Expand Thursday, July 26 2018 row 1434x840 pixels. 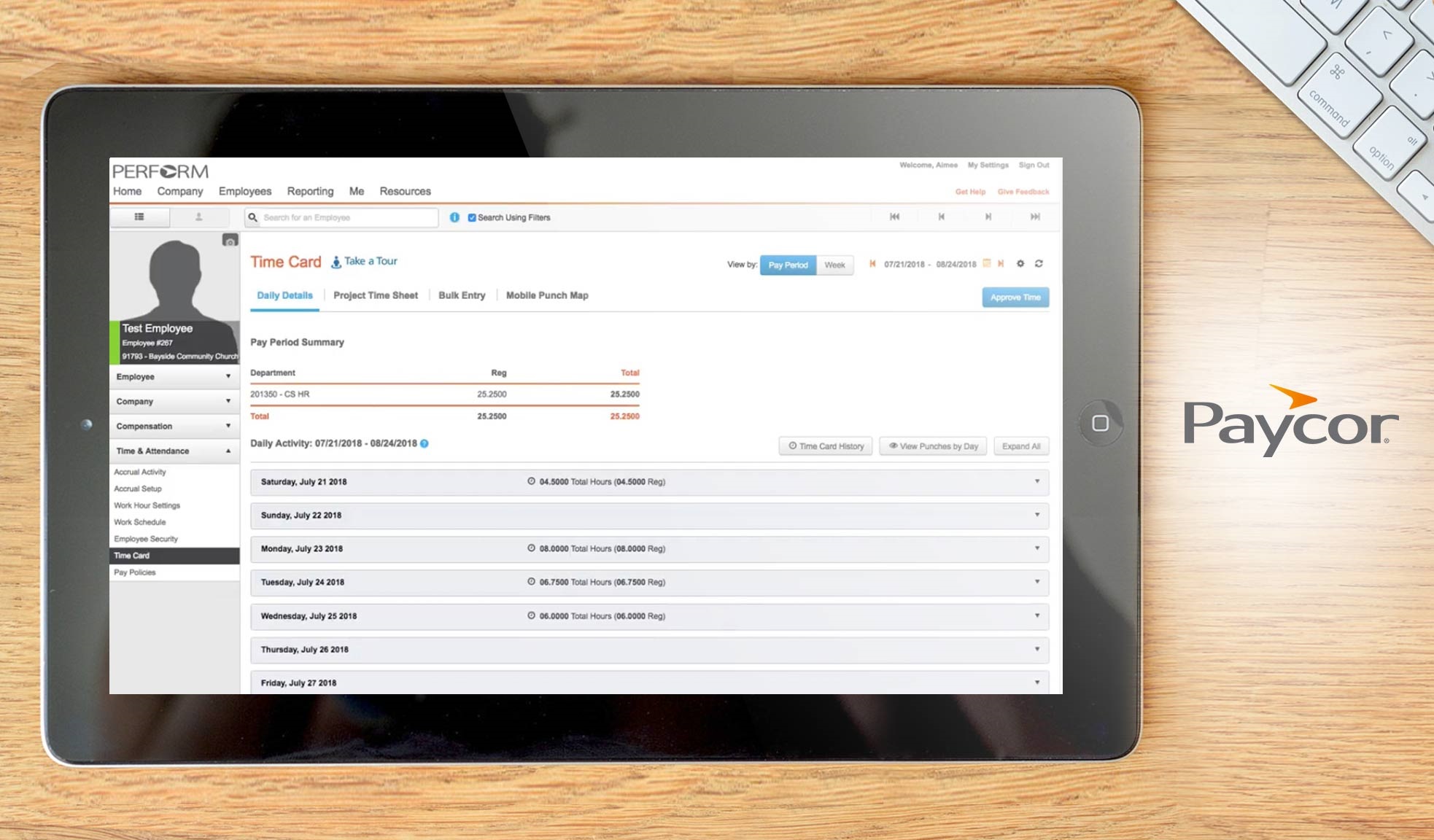click(649, 650)
